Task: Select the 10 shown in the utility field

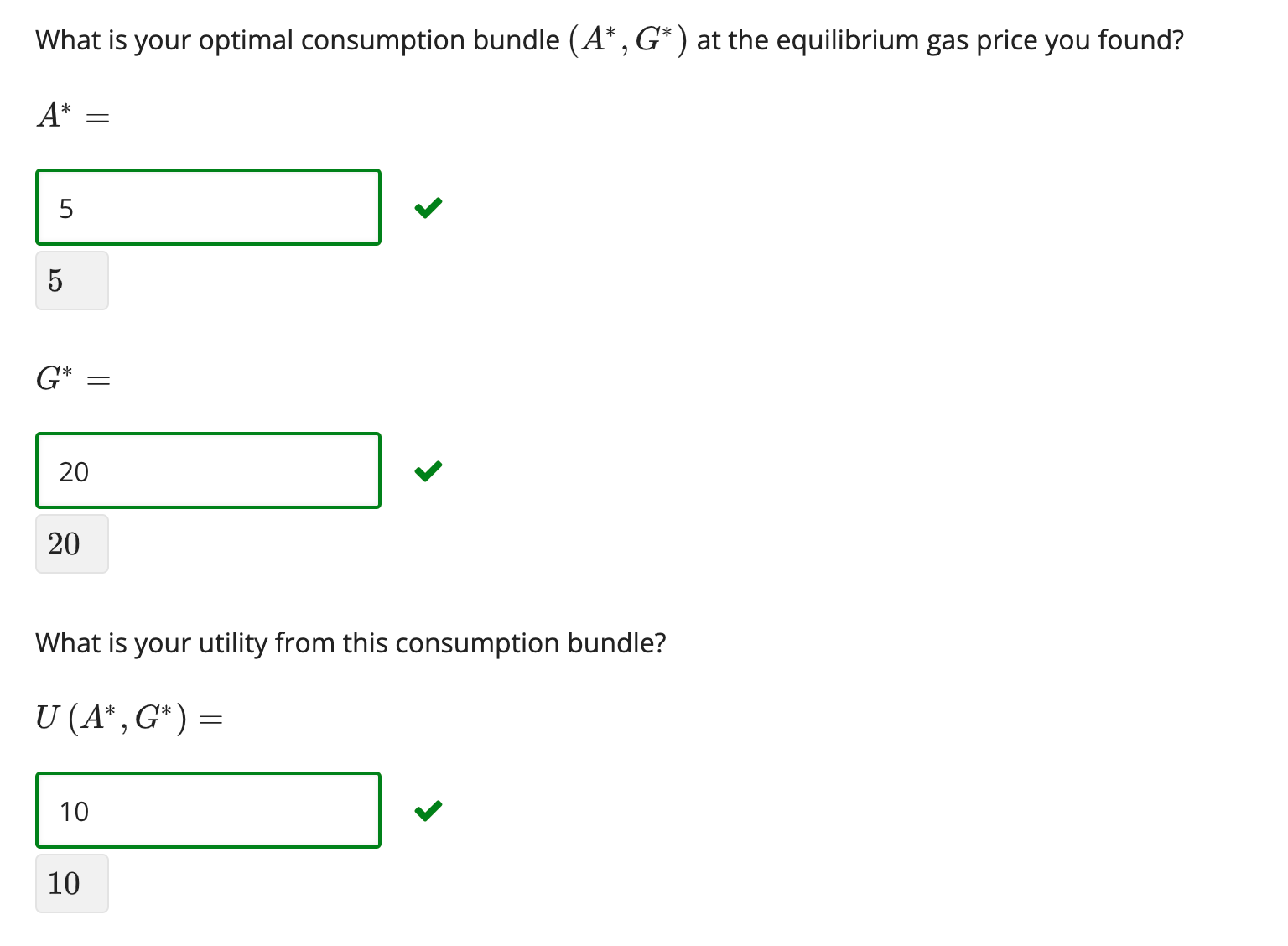Action: coord(74,810)
